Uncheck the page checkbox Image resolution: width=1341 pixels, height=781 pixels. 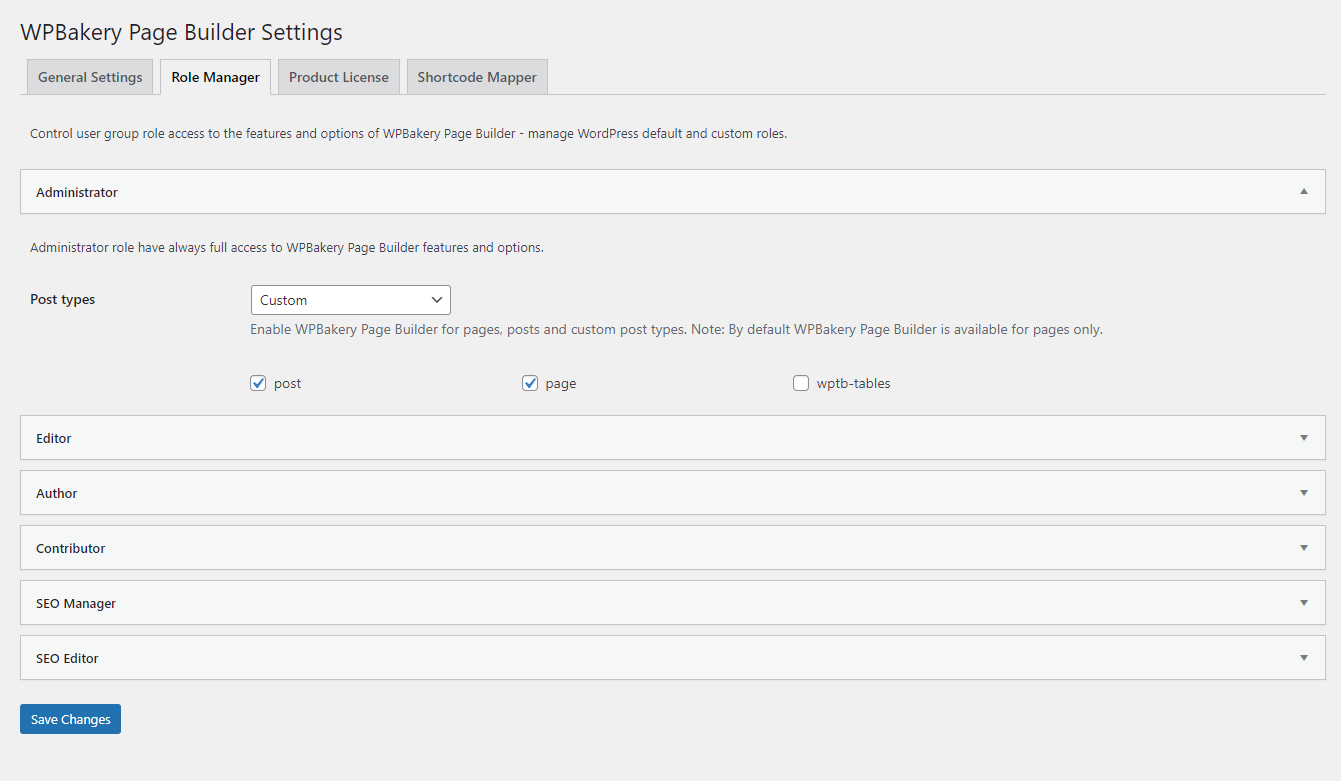pyautogui.click(x=530, y=383)
